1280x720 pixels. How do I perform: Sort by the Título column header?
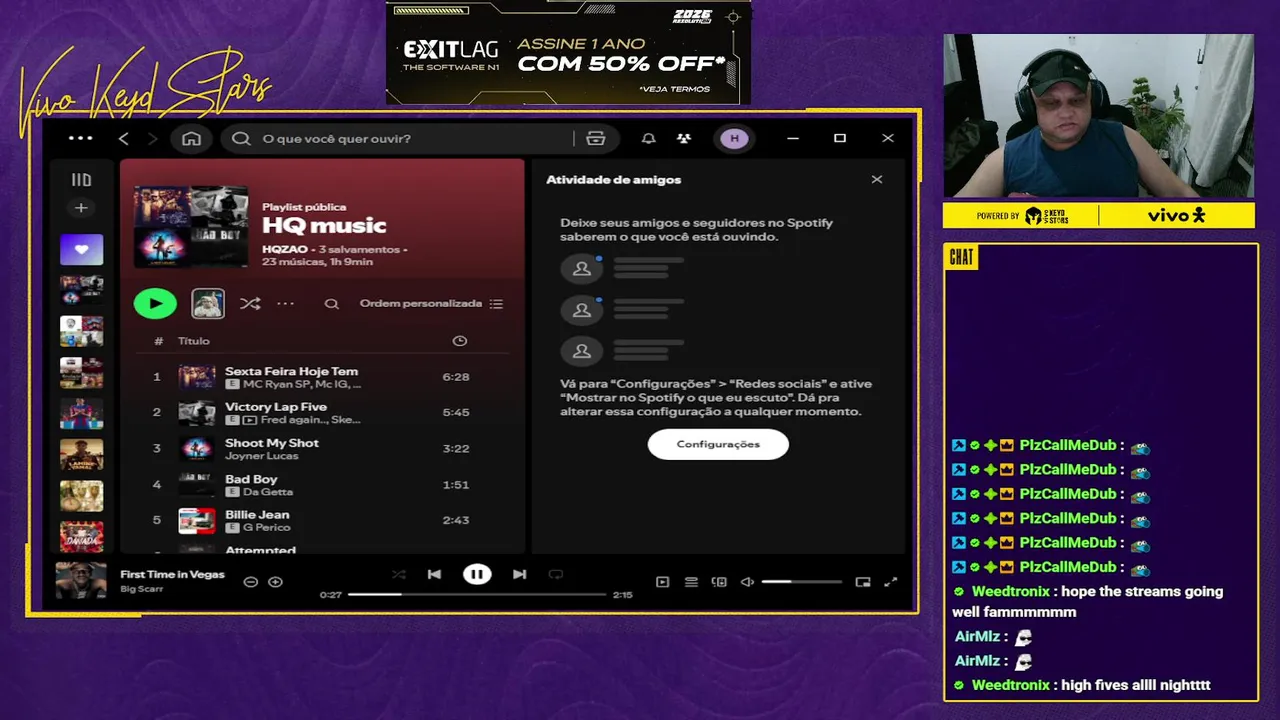[x=194, y=341]
